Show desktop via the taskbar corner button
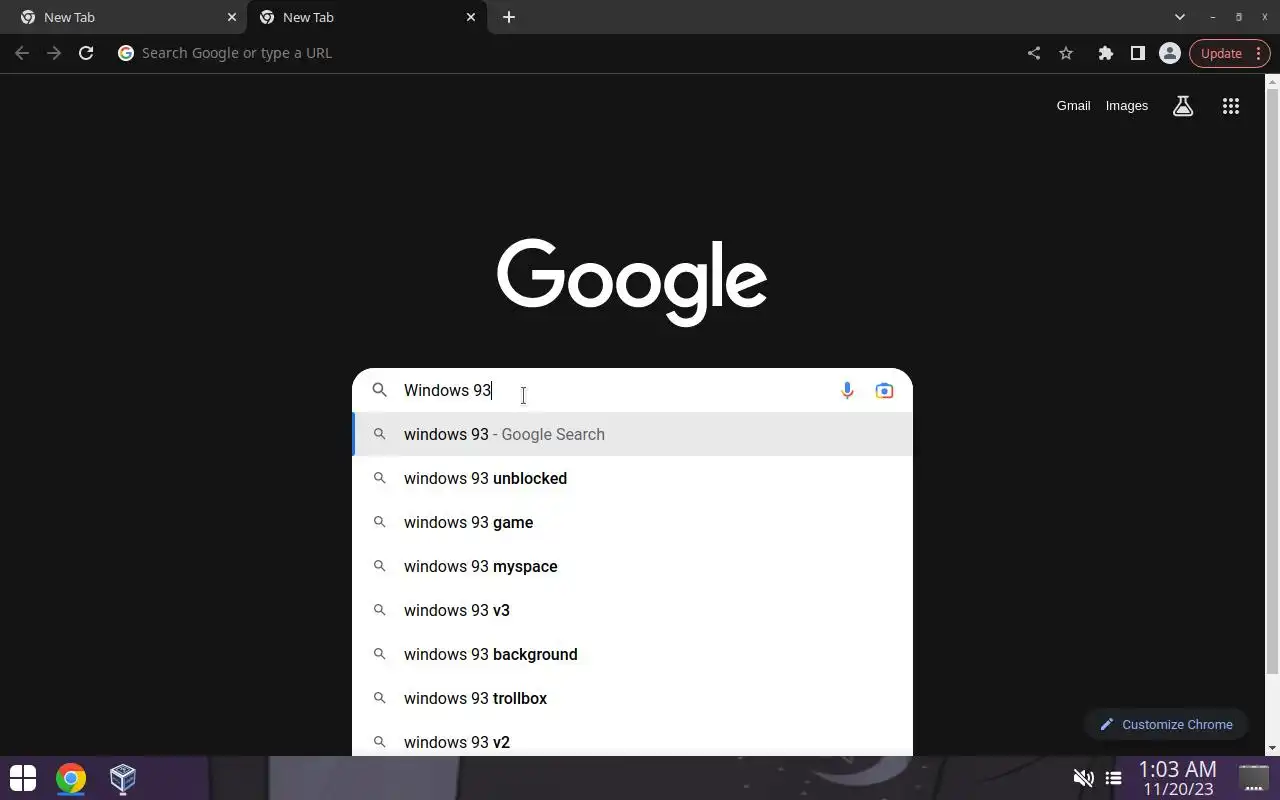The height and width of the screenshot is (800, 1280). (x=1253, y=777)
